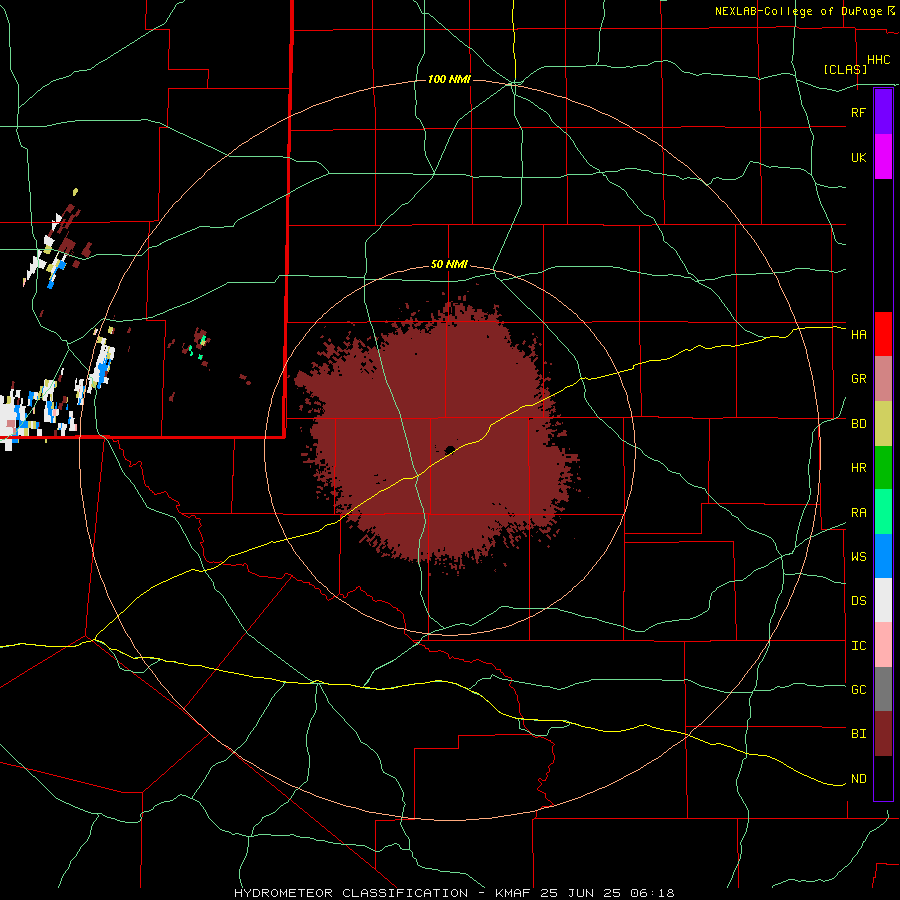Select the red HA legend swatch
The height and width of the screenshot is (900, 900).
point(883,334)
